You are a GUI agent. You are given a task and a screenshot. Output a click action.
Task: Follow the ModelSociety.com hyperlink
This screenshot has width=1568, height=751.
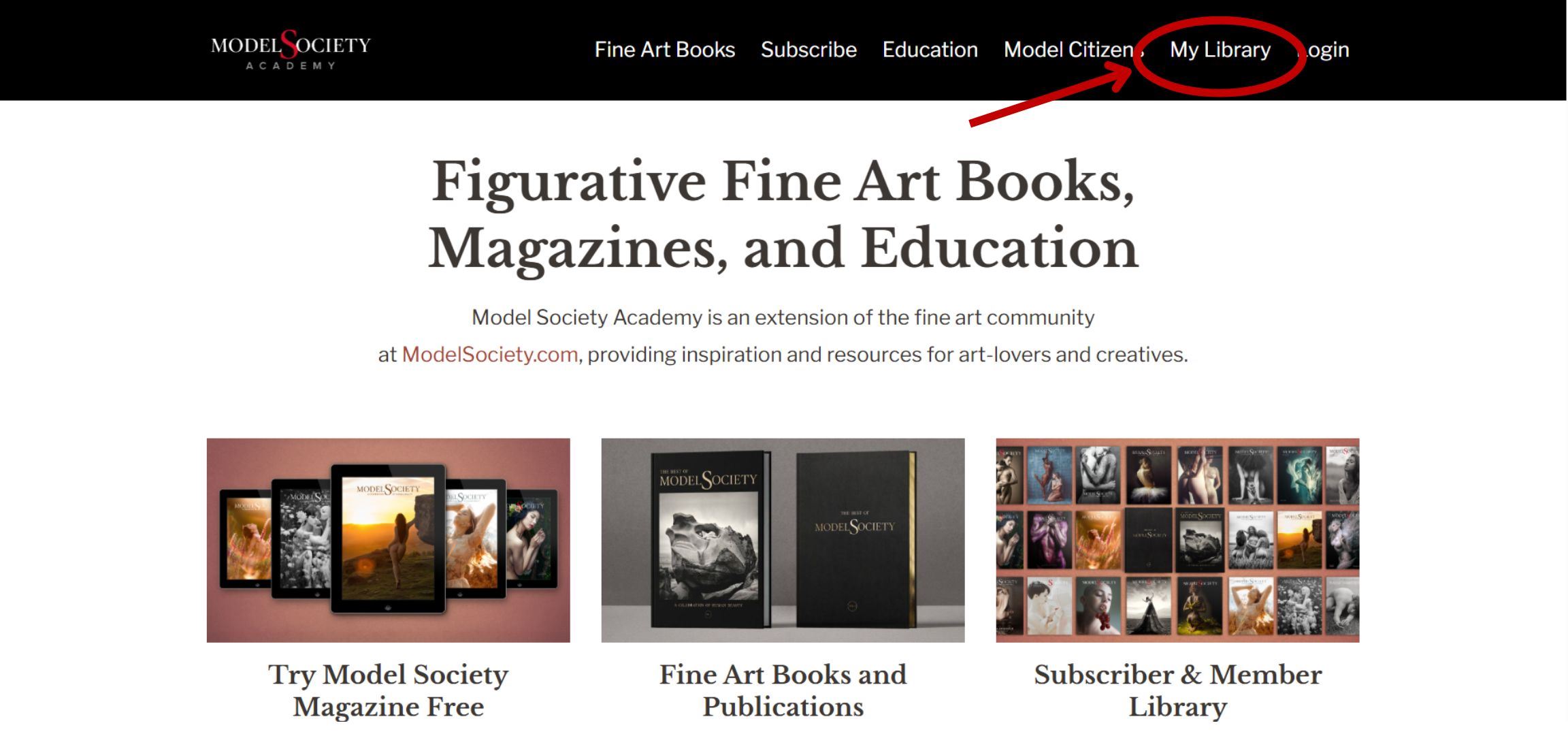pyautogui.click(x=489, y=354)
